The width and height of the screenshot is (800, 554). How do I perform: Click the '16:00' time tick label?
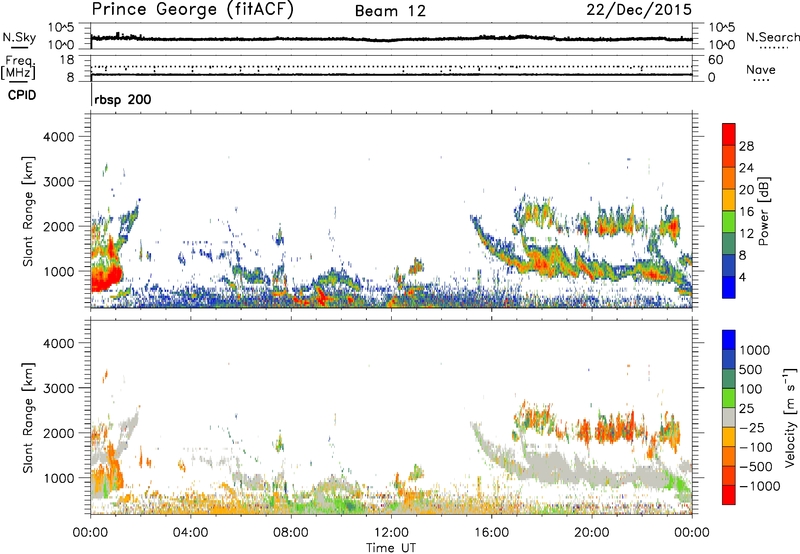pos(491,532)
